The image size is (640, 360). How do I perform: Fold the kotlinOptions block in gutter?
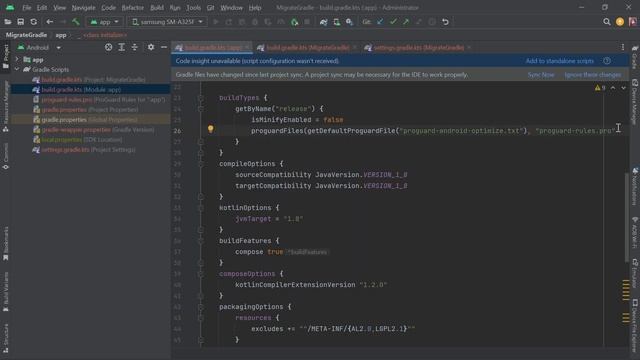[200, 208]
